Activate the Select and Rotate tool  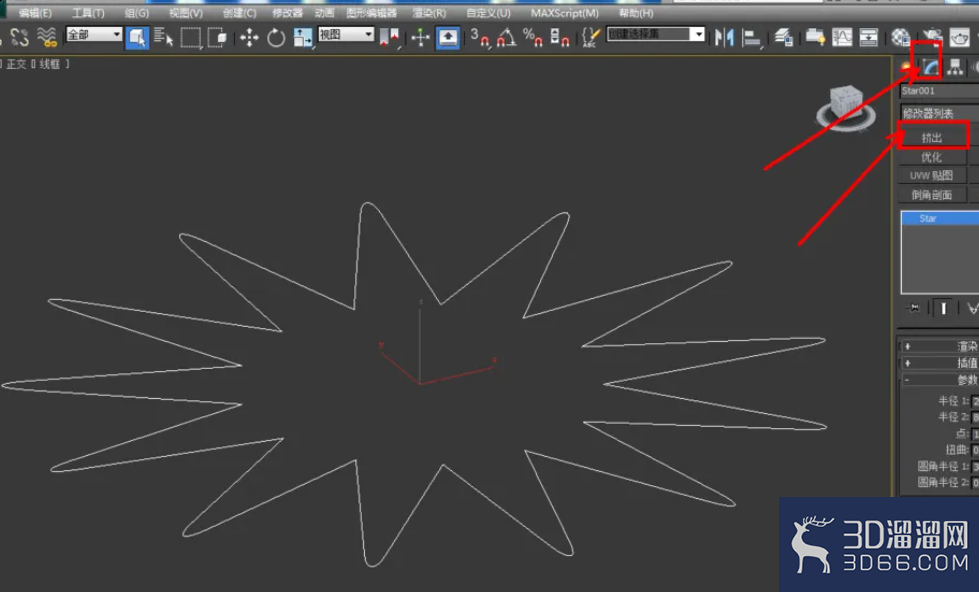tap(276, 37)
